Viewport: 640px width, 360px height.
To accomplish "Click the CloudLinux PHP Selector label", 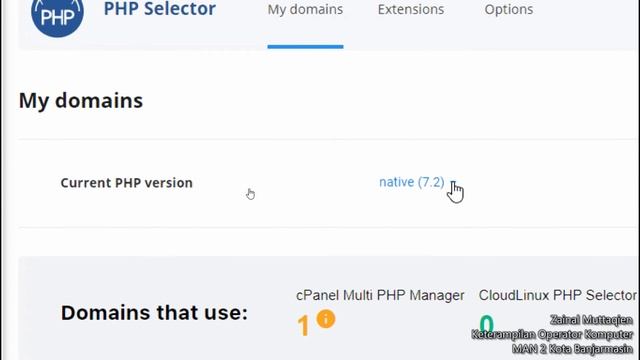I will point(558,295).
